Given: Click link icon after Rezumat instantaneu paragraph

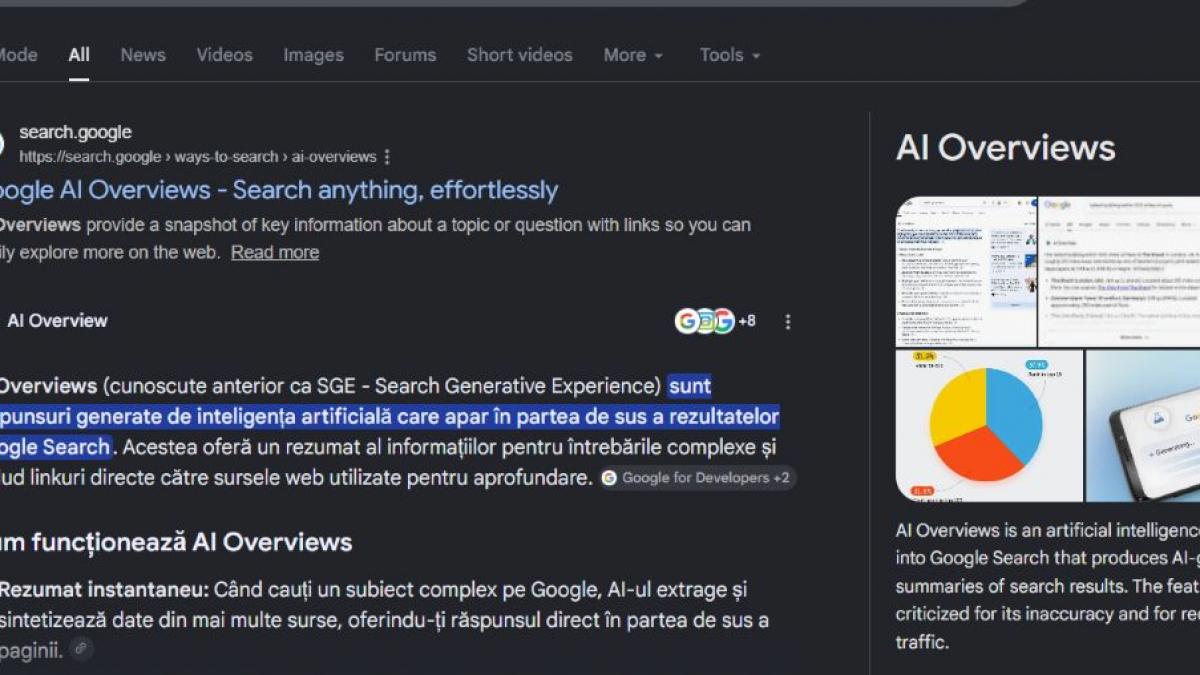Looking at the screenshot, I should [x=81, y=649].
